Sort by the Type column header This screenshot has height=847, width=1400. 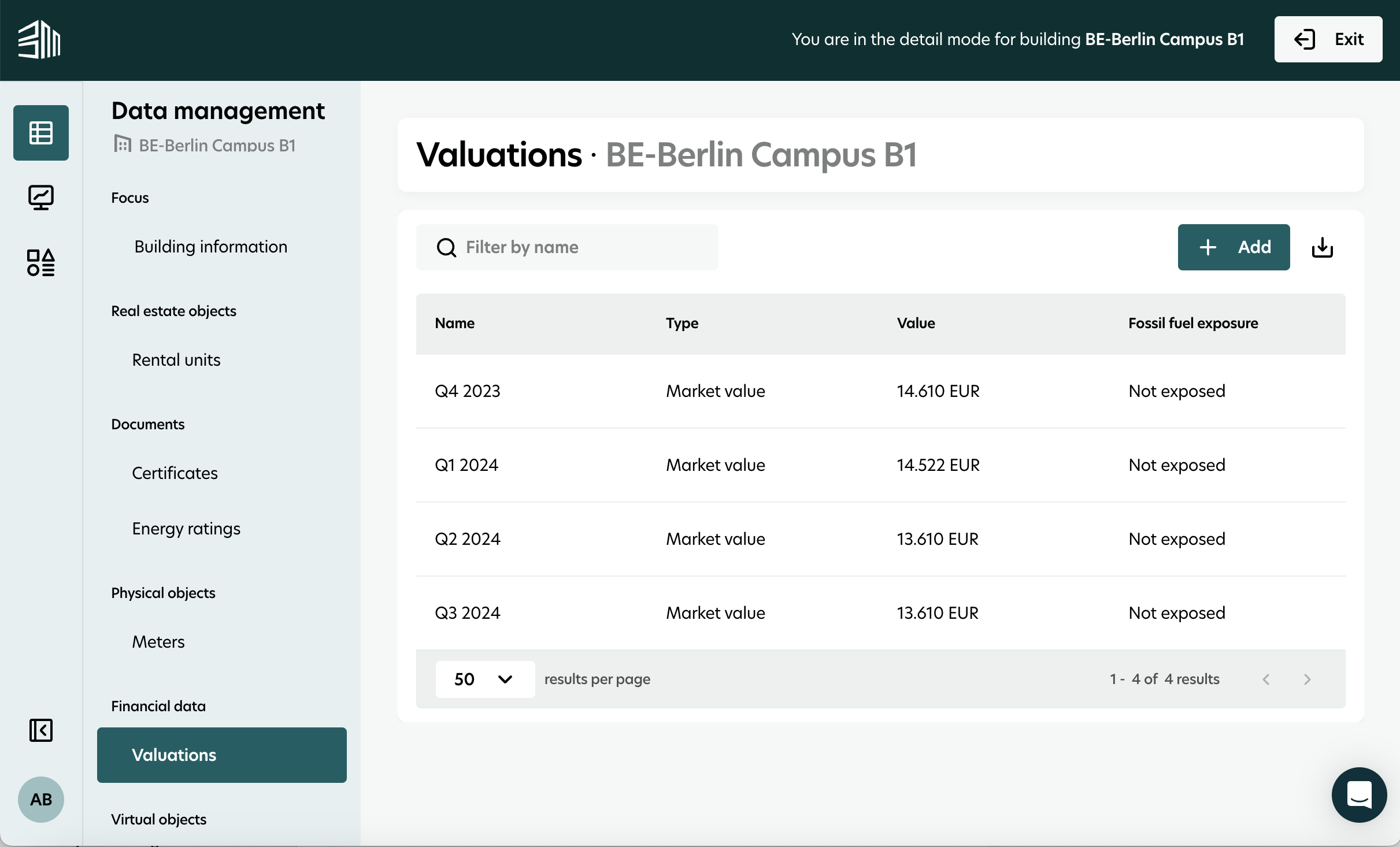682,323
